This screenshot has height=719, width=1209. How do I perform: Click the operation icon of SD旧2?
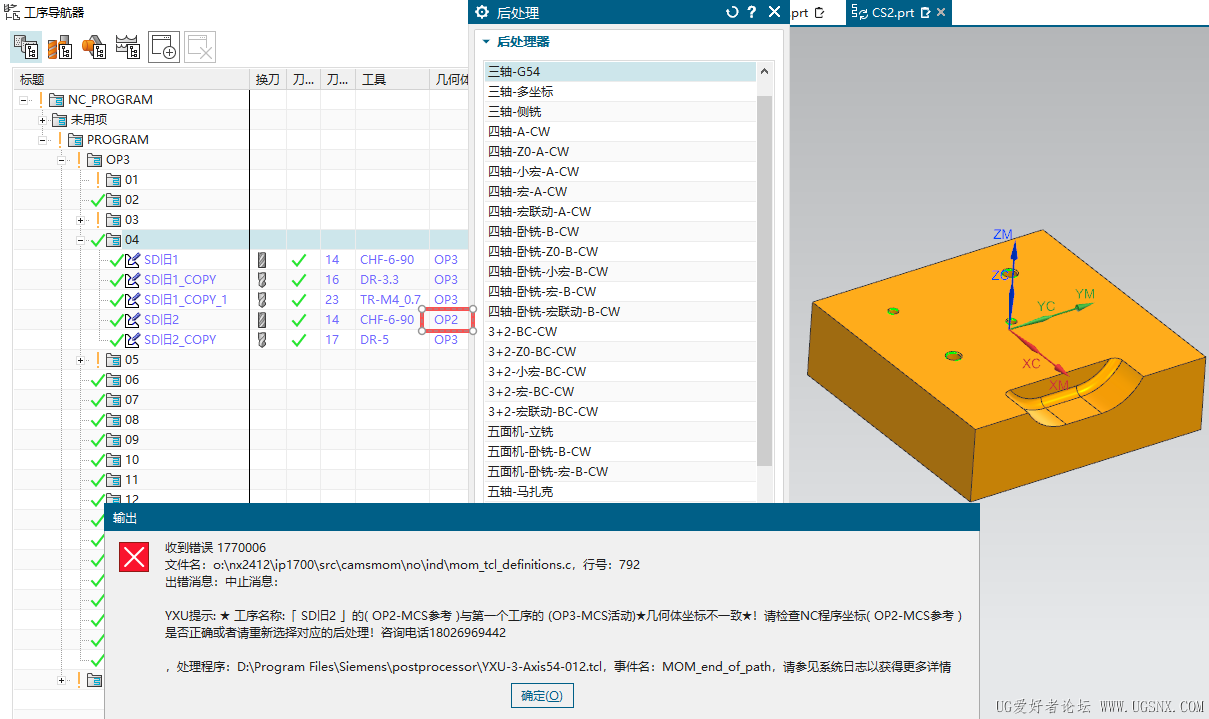coord(132,320)
